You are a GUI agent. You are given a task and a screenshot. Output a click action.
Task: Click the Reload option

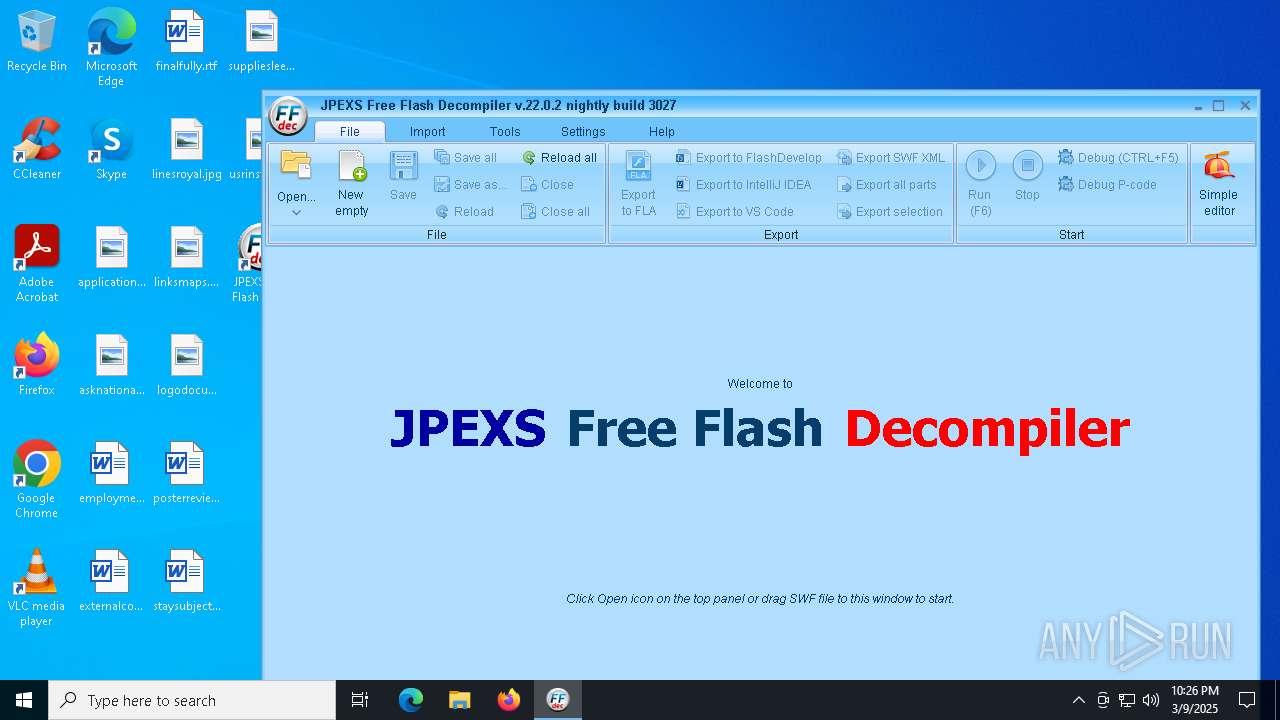(464, 212)
